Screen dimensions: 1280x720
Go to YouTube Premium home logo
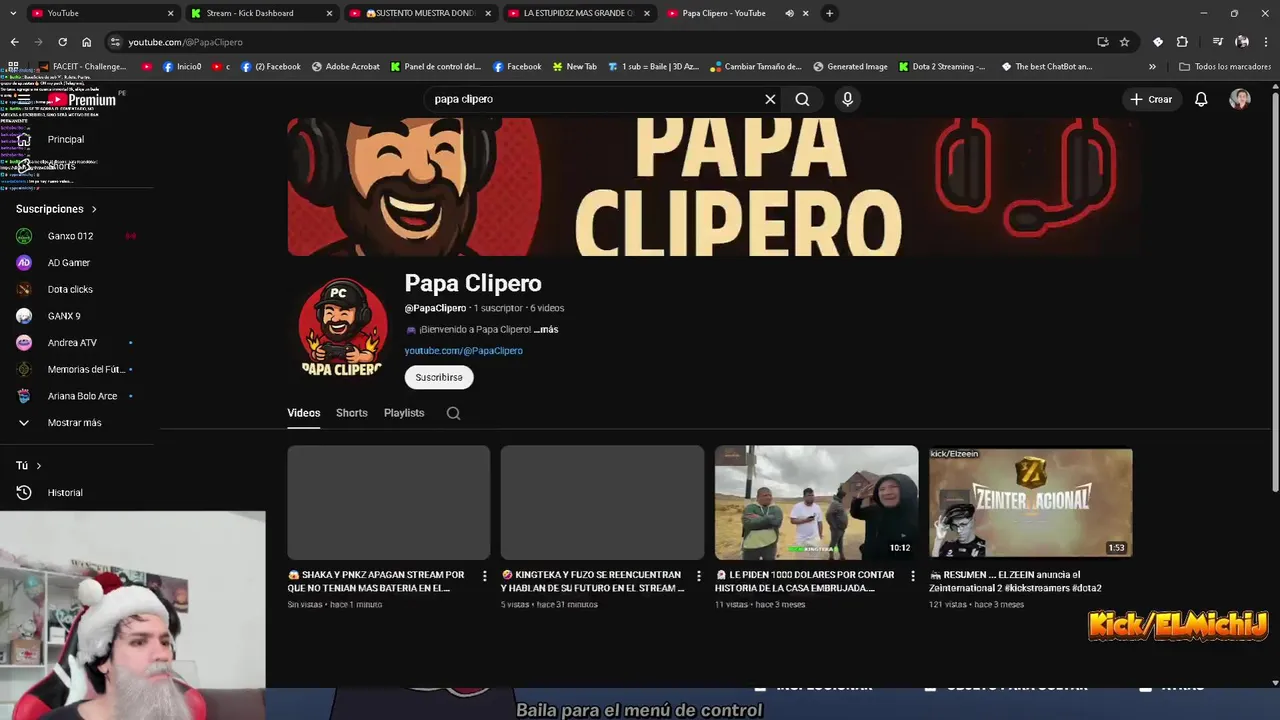pos(83,100)
